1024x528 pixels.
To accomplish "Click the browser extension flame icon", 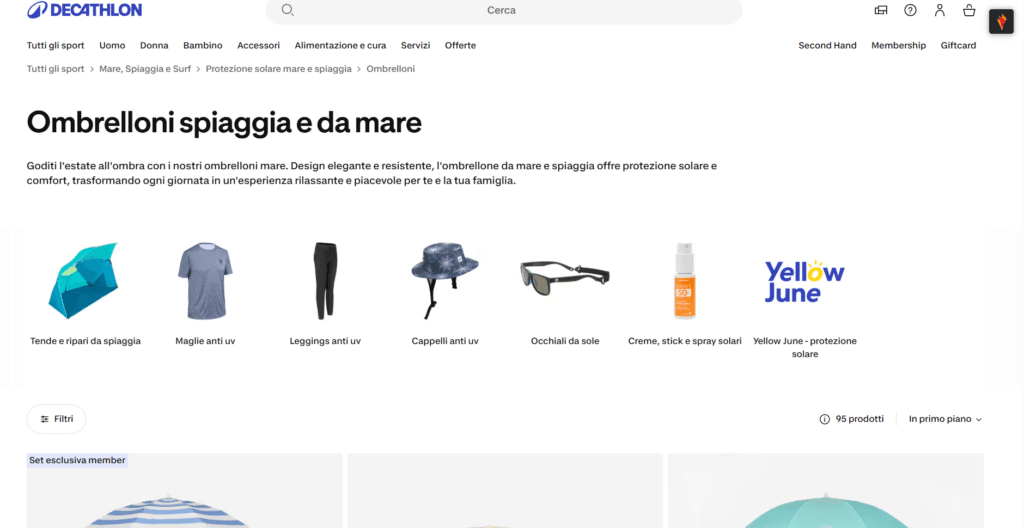I will pyautogui.click(x=1001, y=22).
